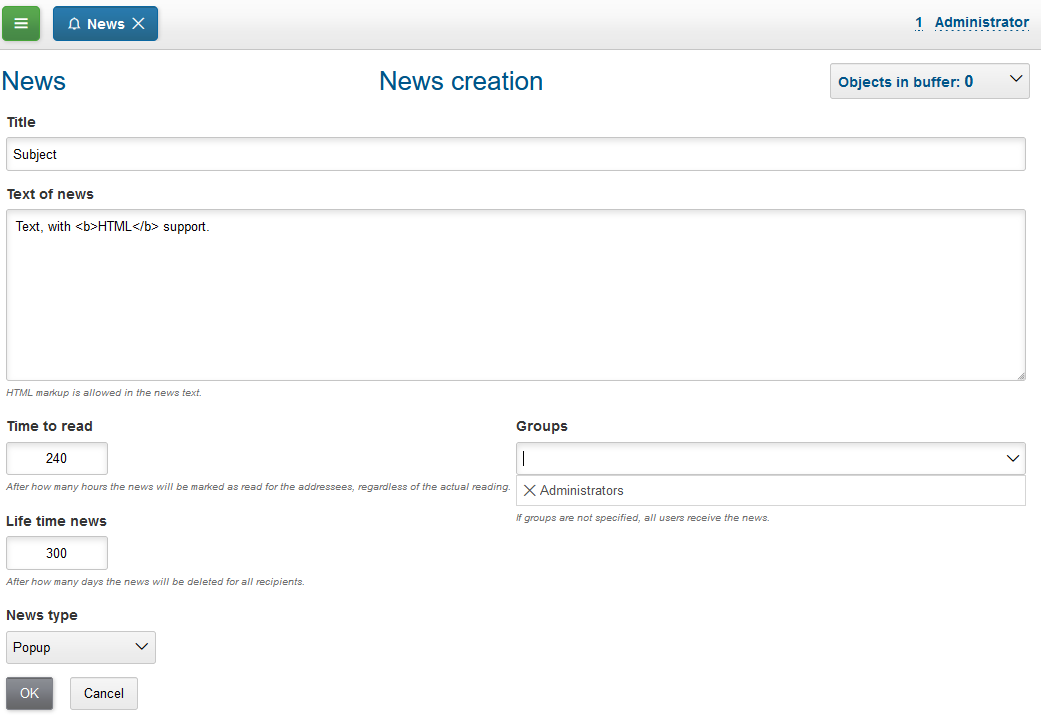Click the "1" link beside Administrator
Viewport: 1041px width, 721px height.
(x=918, y=22)
